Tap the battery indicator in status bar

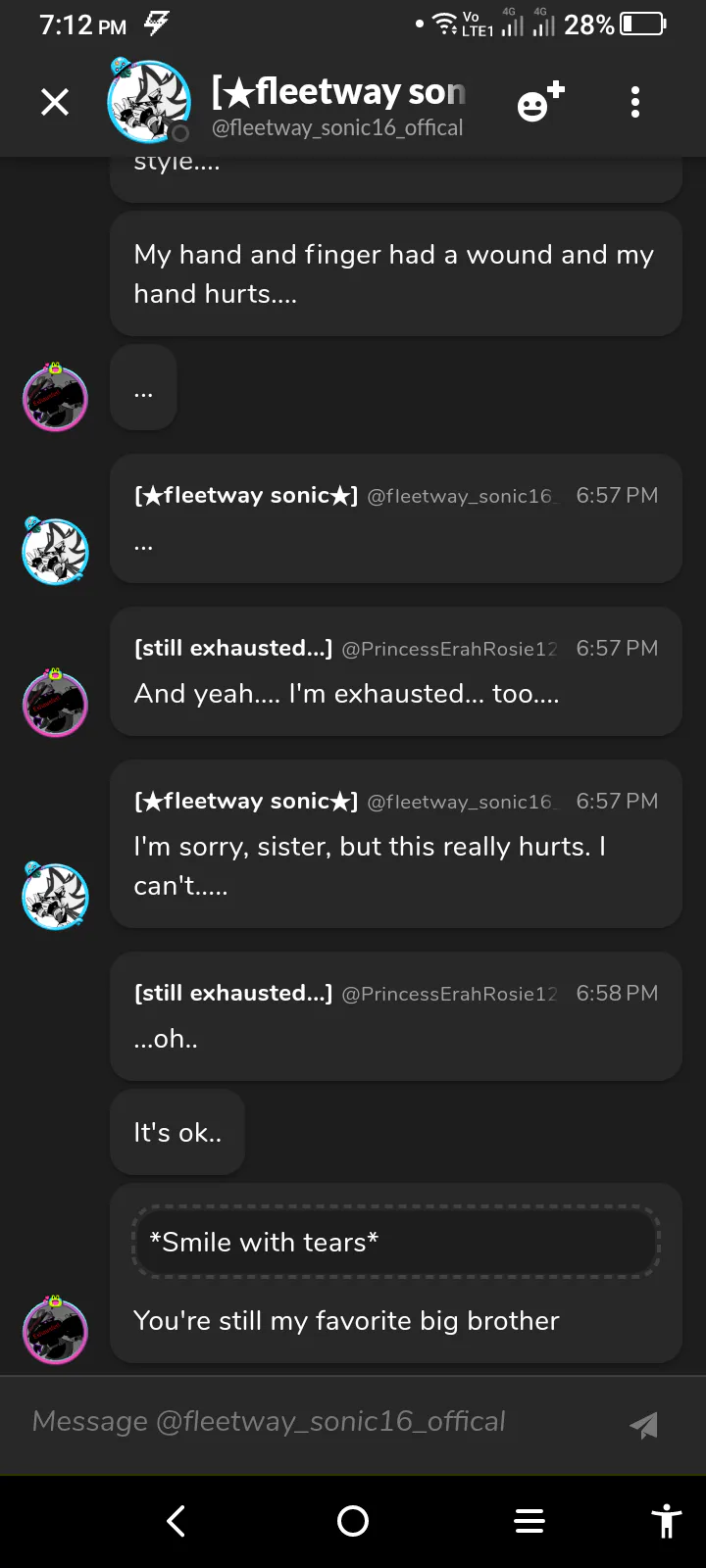(x=642, y=24)
